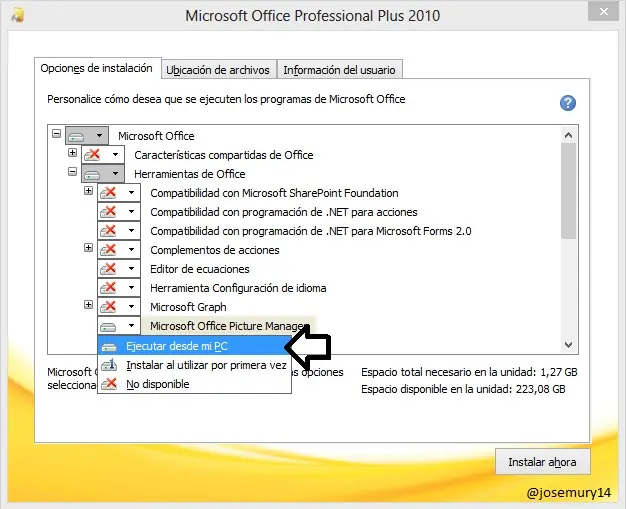
Task: Select Microsoft Office Picture Manager label
Action: 230,326
